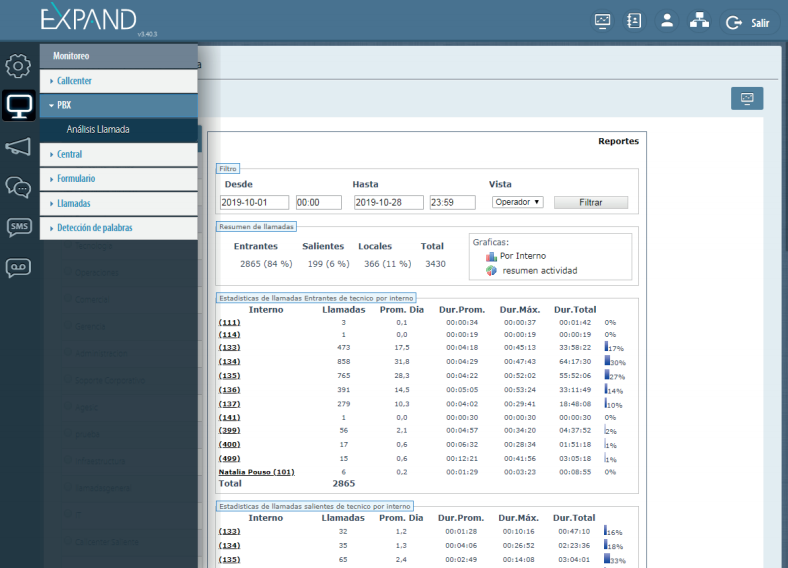Open the resumen actividad pie chart icon
Screen dimensions: 788x568
pyautogui.click(x=491, y=271)
